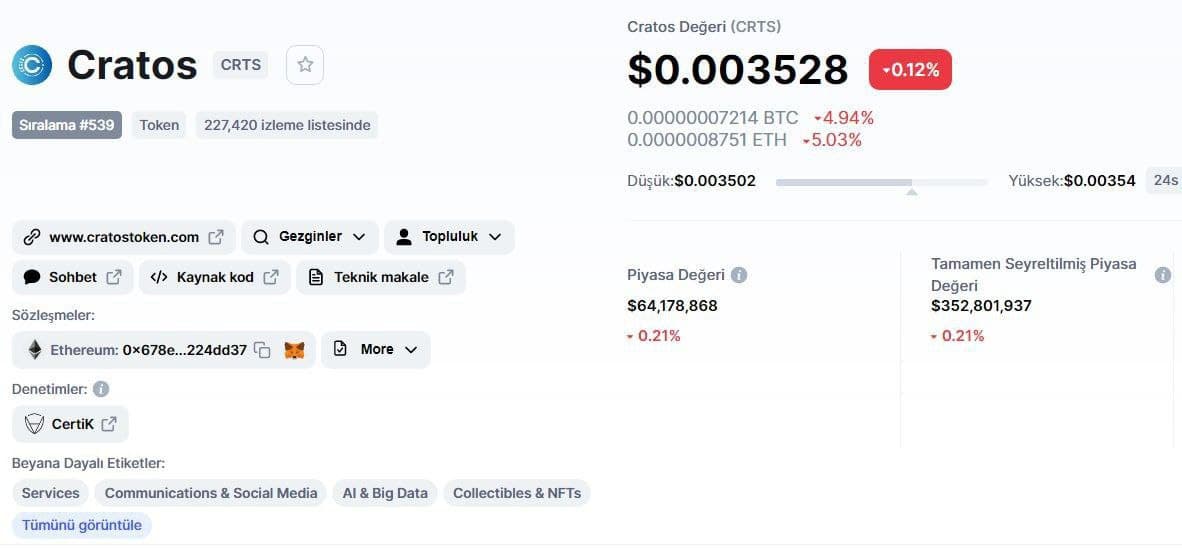The width and height of the screenshot is (1182, 548).
Task: Open the Kaynak kod link
Action: point(215,277)
